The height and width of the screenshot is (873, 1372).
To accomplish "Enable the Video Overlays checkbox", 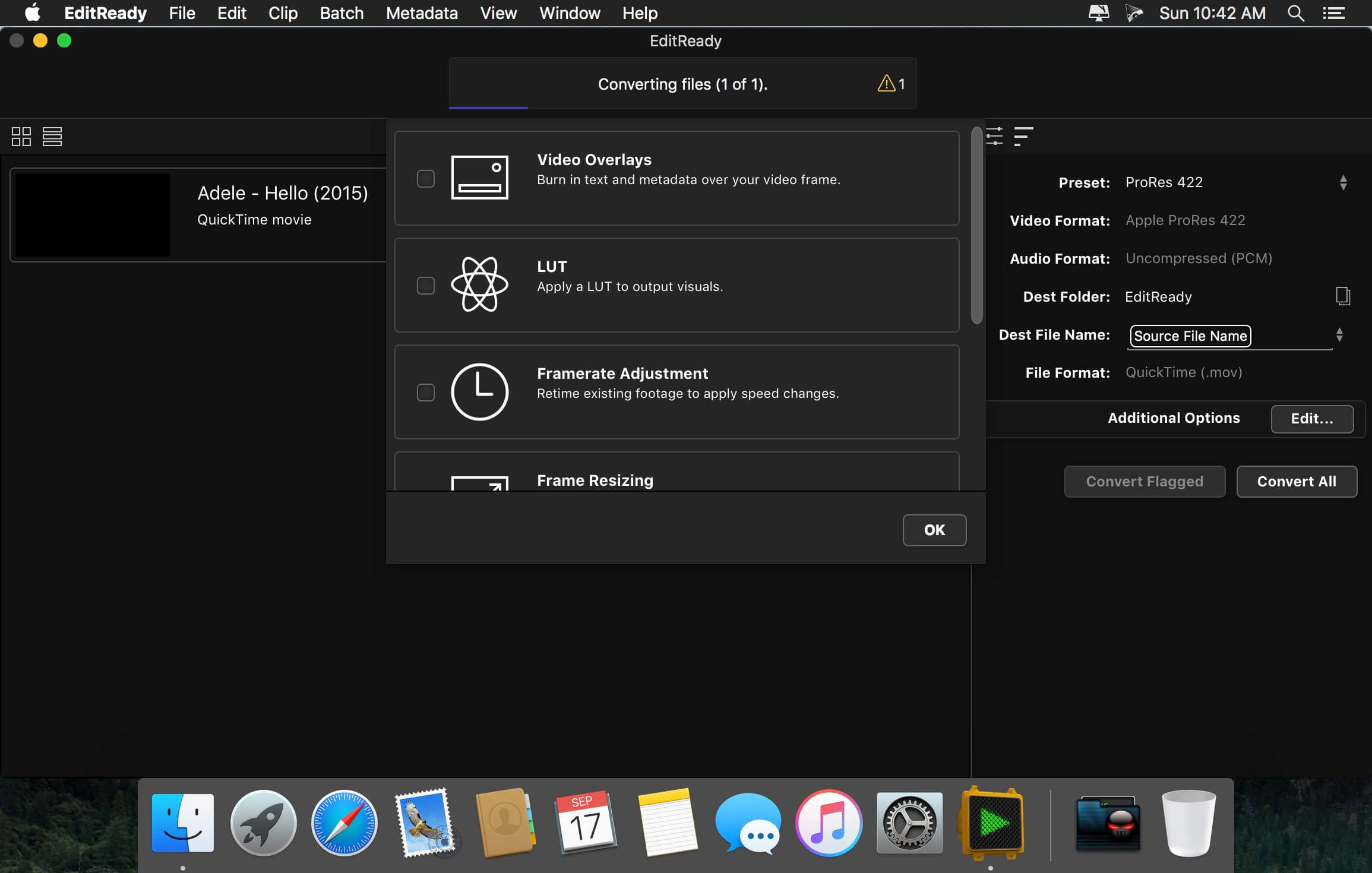I will point(425,178).
